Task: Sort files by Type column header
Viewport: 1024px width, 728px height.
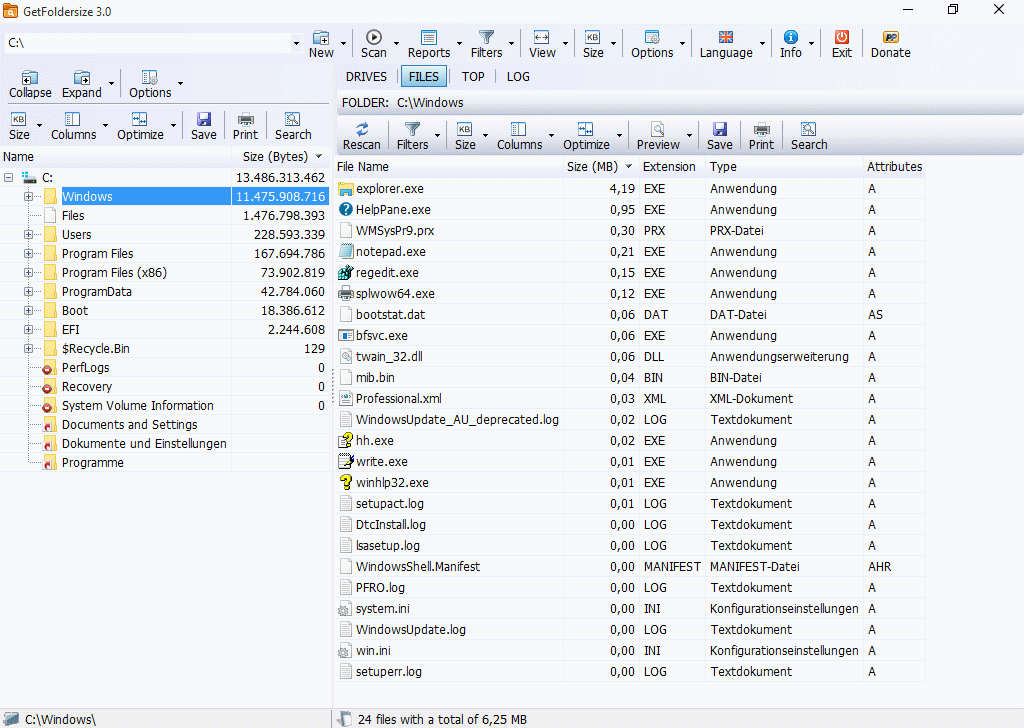Action: (x=784, y=166)
